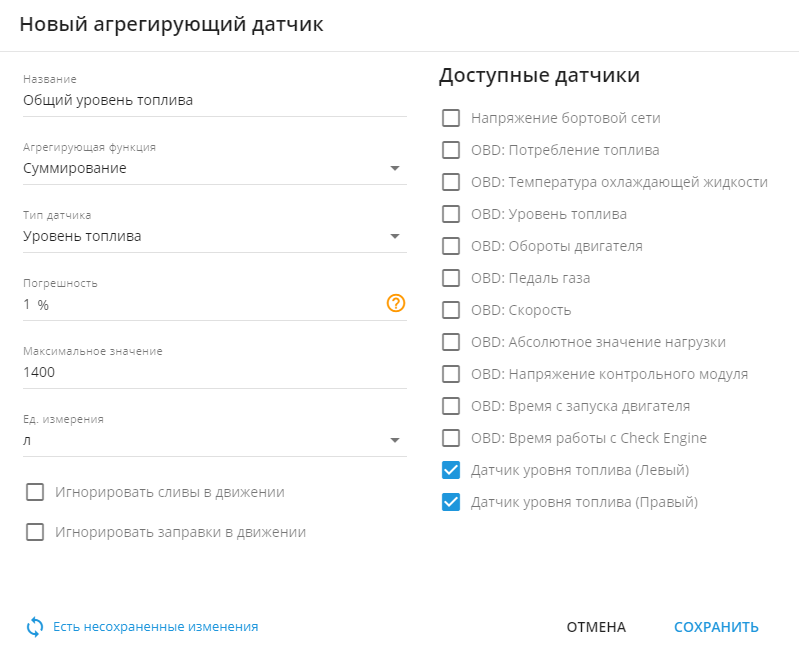Click the orange help icon beside Погрешность
The width and height of the screenshot is (799, 665).
click(396, 304)
